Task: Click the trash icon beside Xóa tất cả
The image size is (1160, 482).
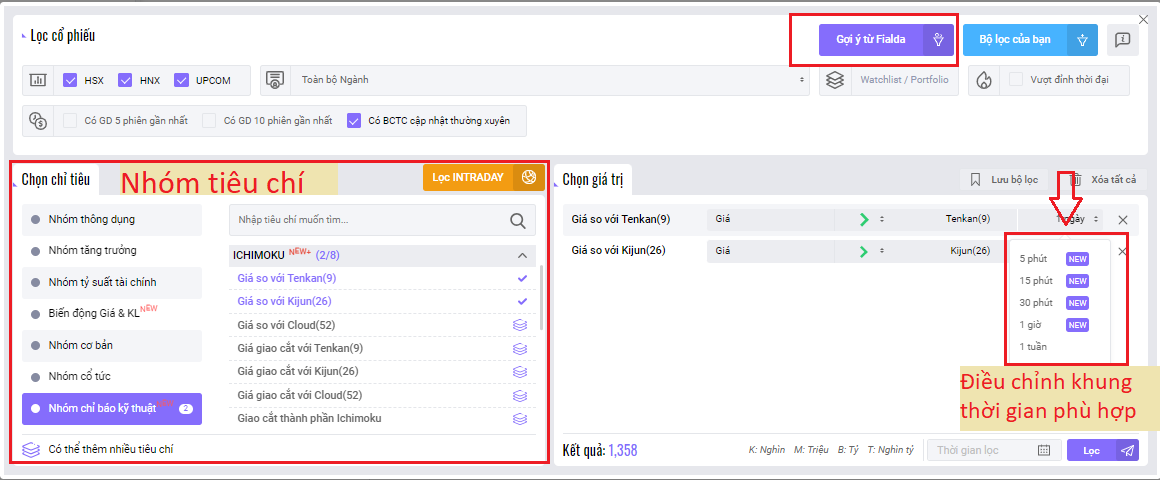Action: point(1076,180)
